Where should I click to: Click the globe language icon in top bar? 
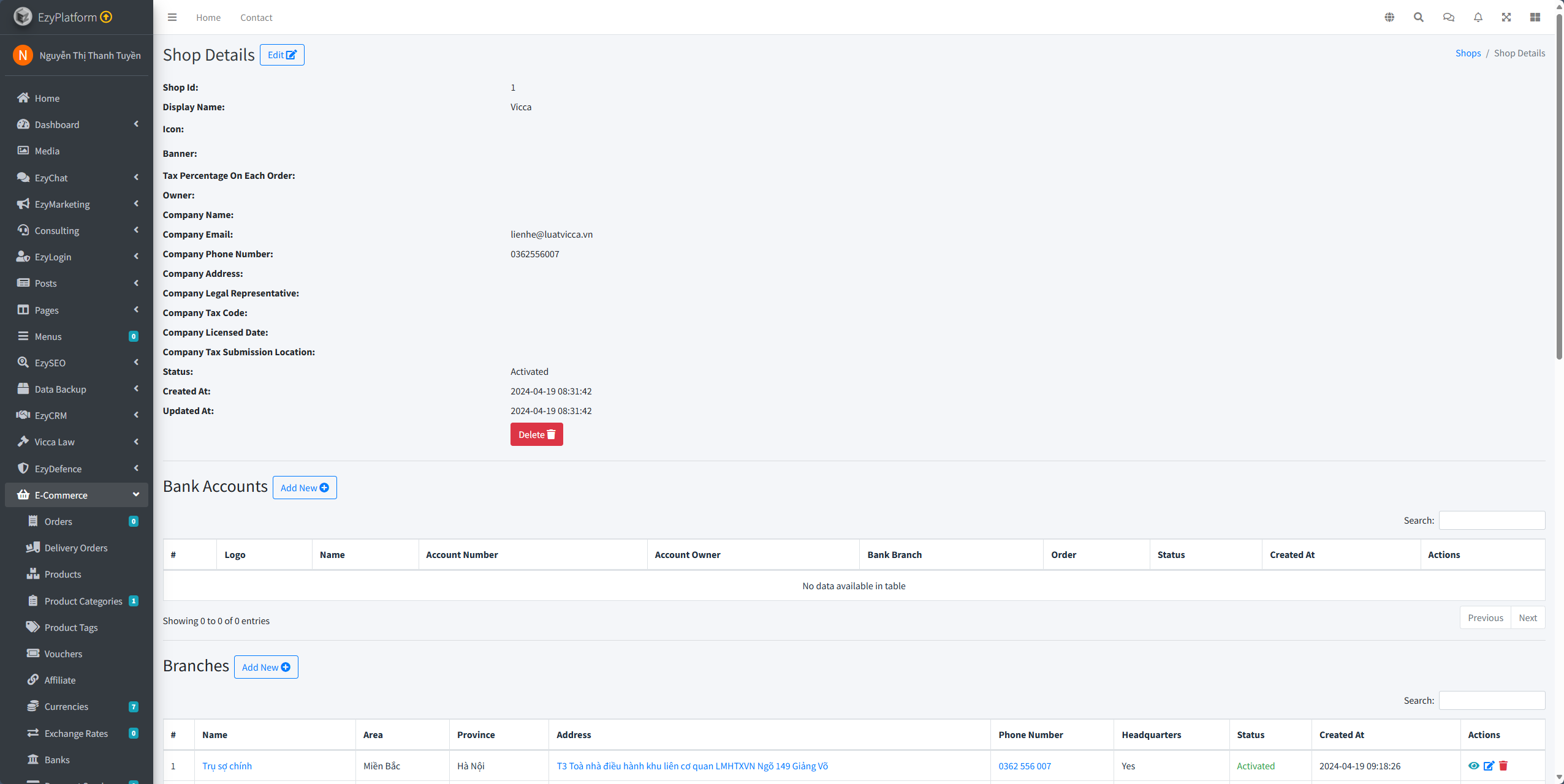(x=1389, y=17)
